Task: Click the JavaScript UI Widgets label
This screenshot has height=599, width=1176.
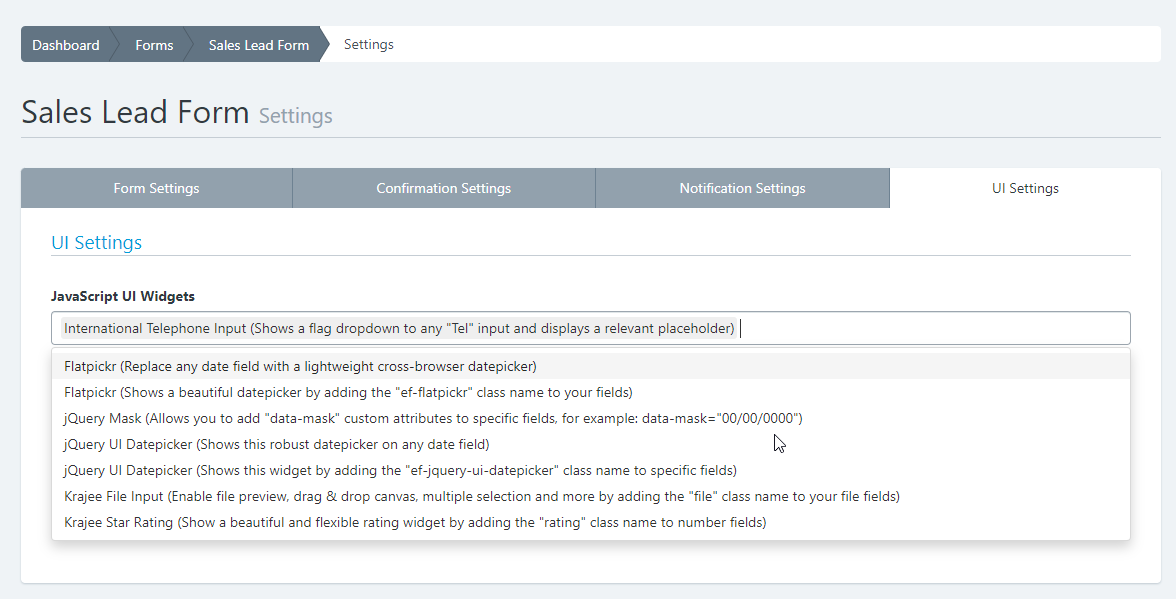Action: (x=123, y=296)
